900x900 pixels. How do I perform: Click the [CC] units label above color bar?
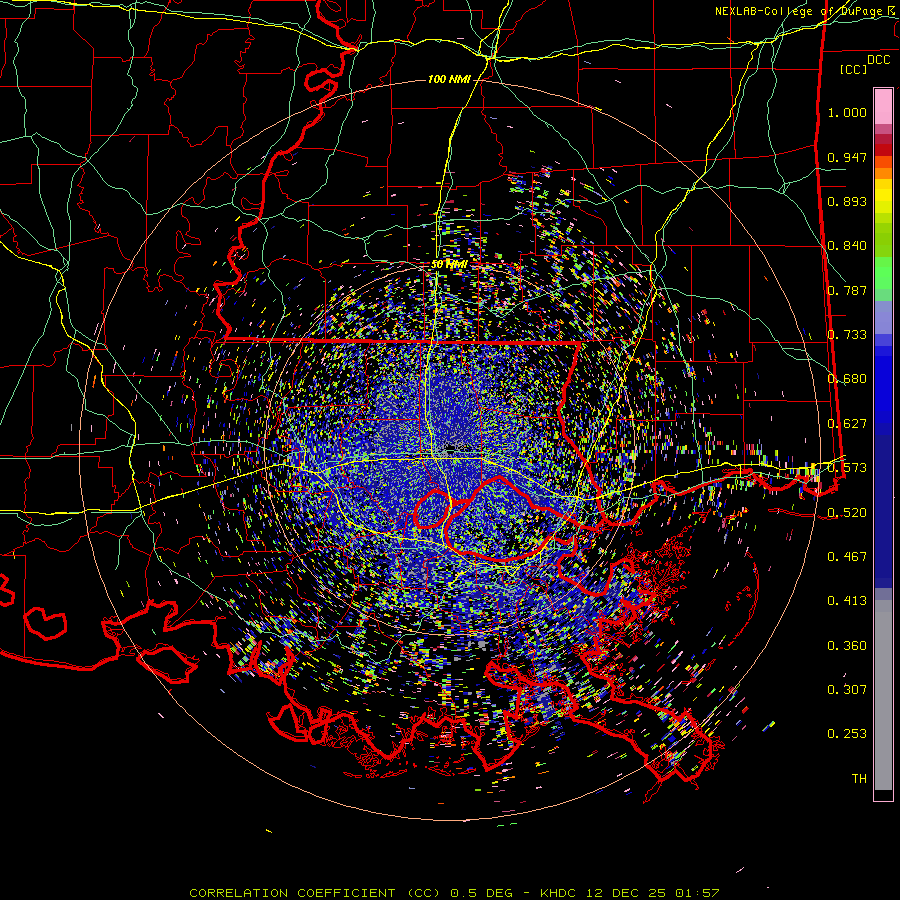click(854, 69)
